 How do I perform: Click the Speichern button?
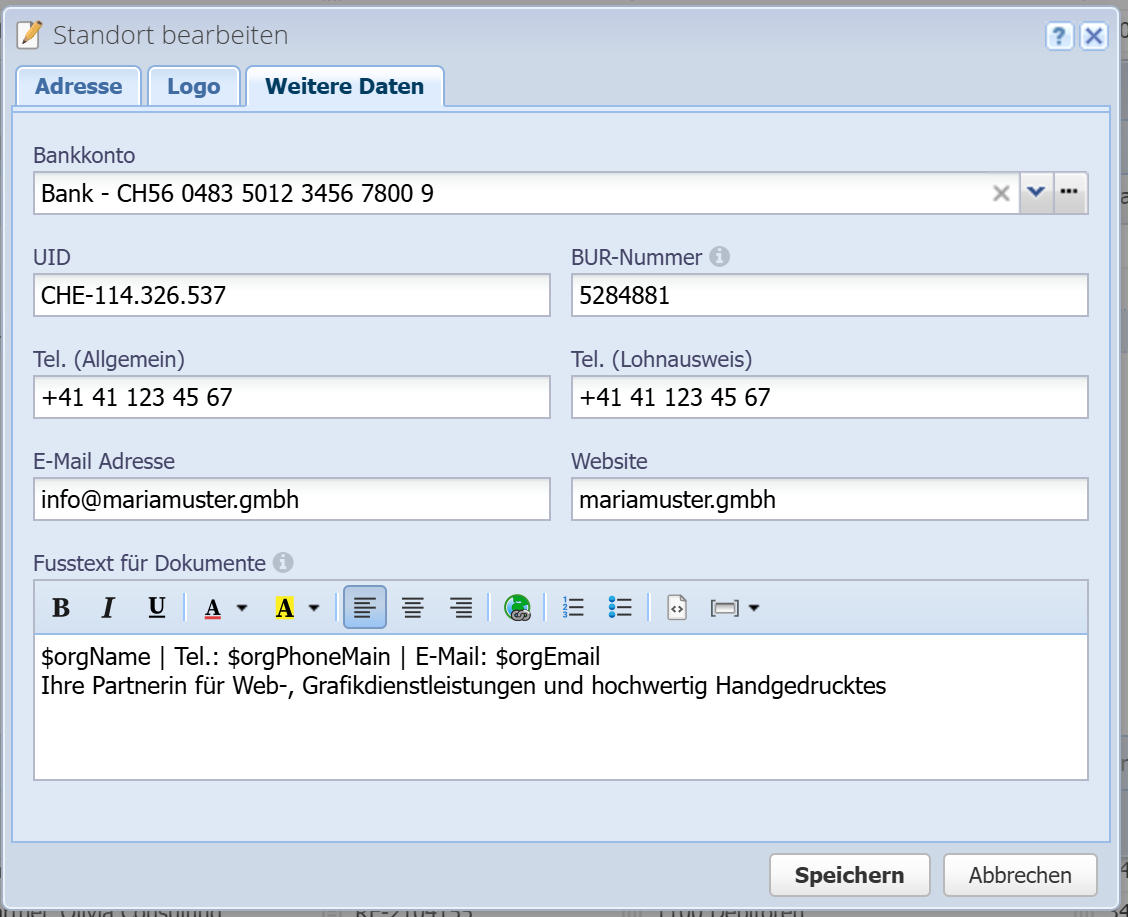click(x=849, y=875)
